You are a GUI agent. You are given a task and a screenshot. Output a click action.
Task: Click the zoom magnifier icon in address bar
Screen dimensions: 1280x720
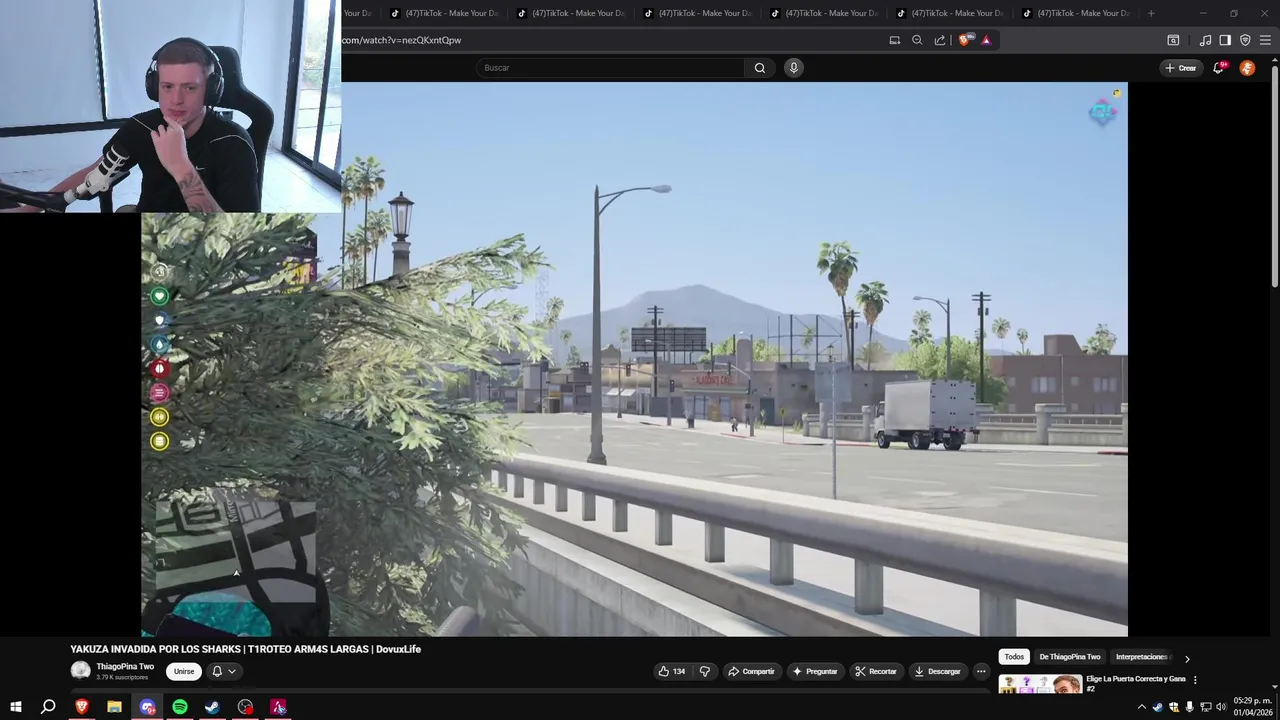click(917, 40)
